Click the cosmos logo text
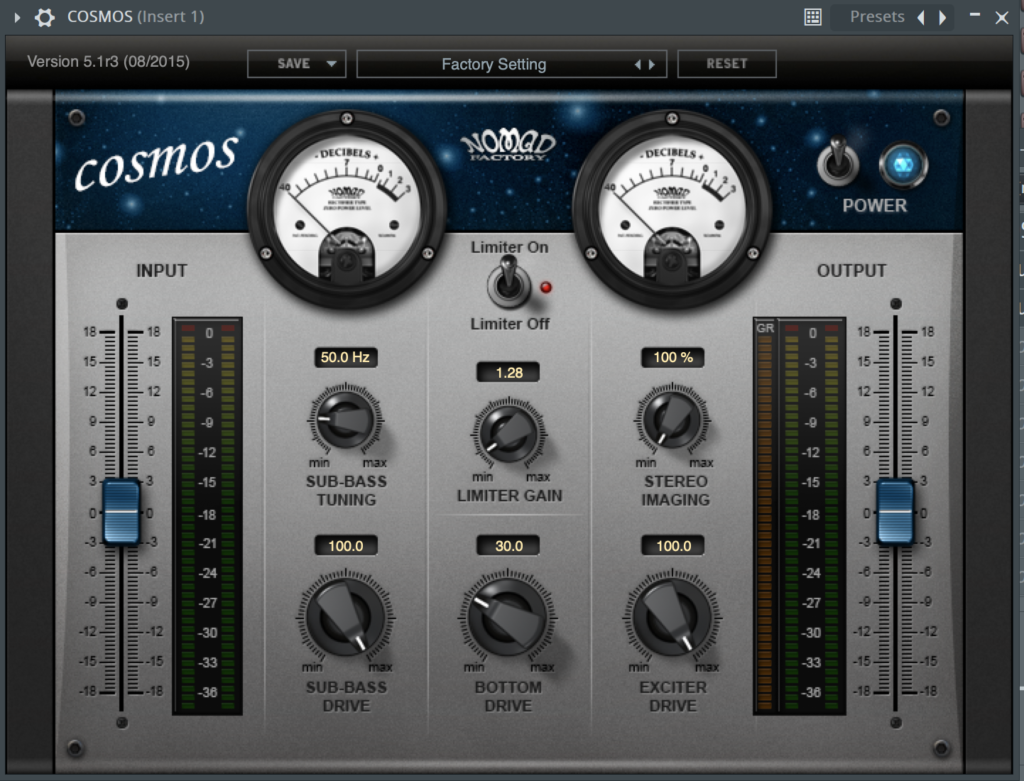 click(x=156, y=163)
